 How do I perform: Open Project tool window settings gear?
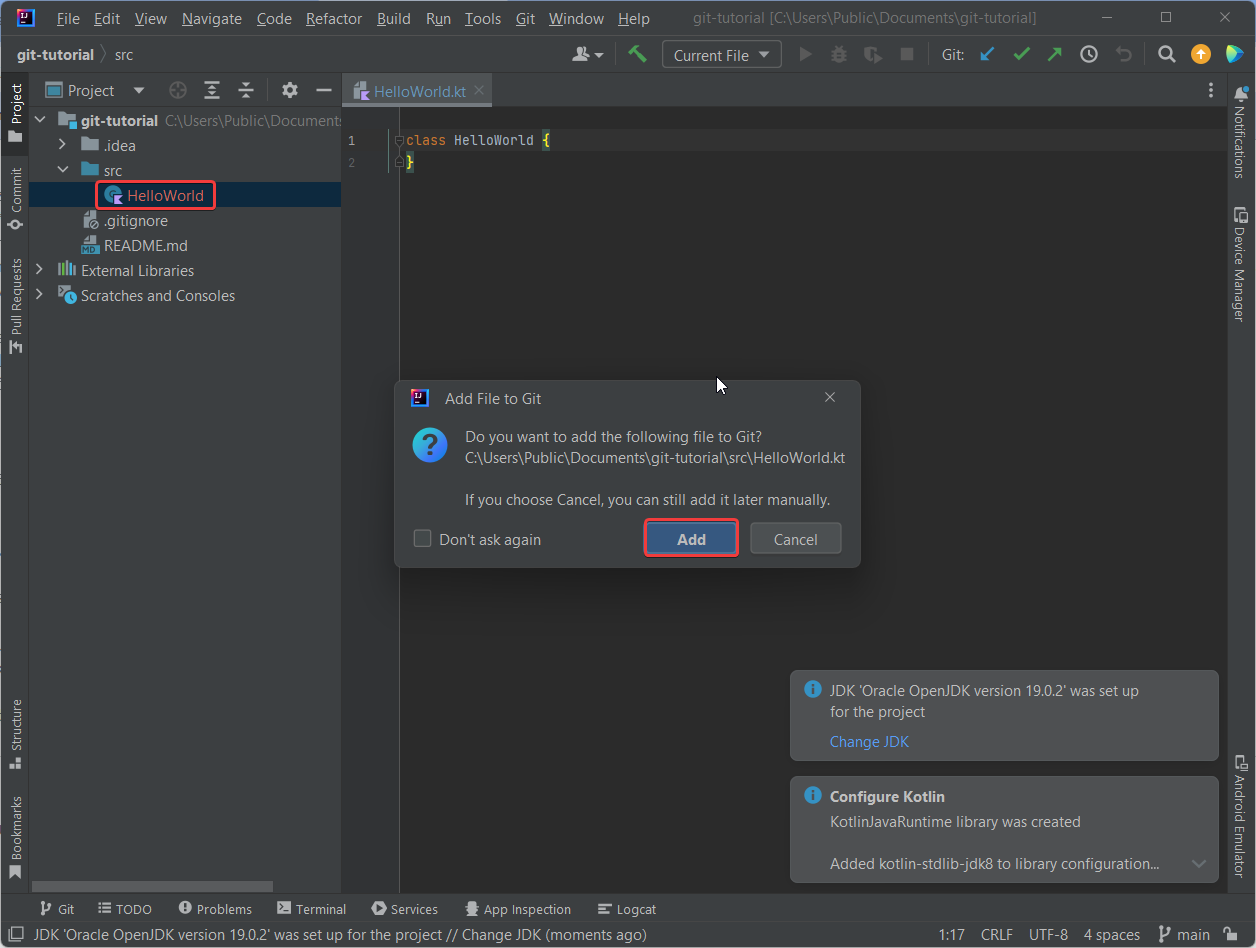tap(289, 90)
